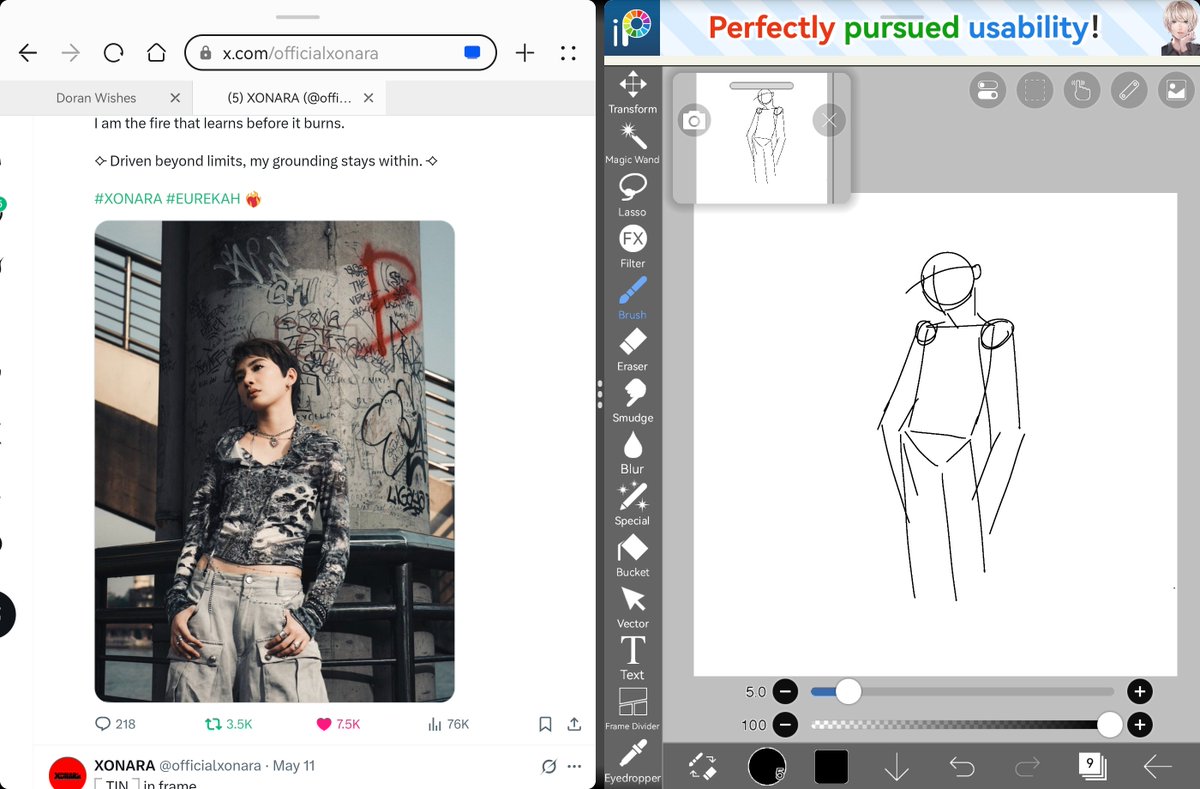Open the material image icon
Image resolution: width=1200 pixels, height=789 pixels.
tap(1175, 91)
